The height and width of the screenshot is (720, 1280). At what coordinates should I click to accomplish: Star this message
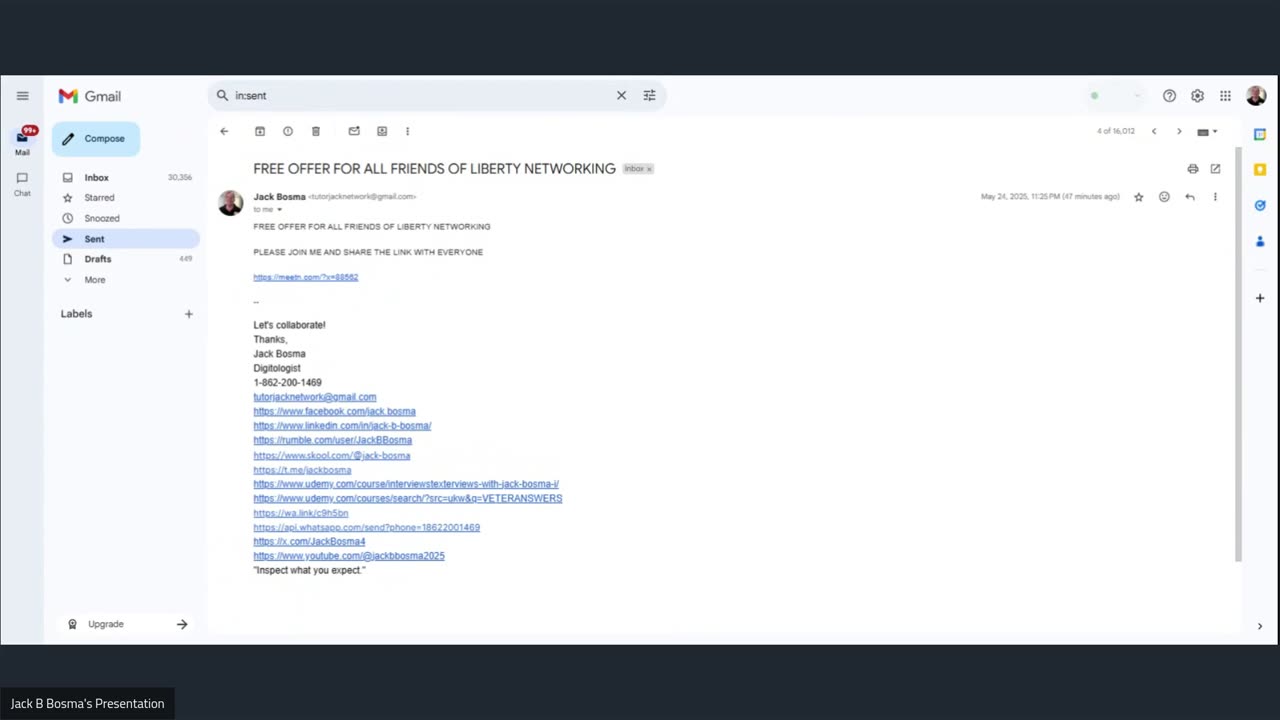pos(1138,197)
